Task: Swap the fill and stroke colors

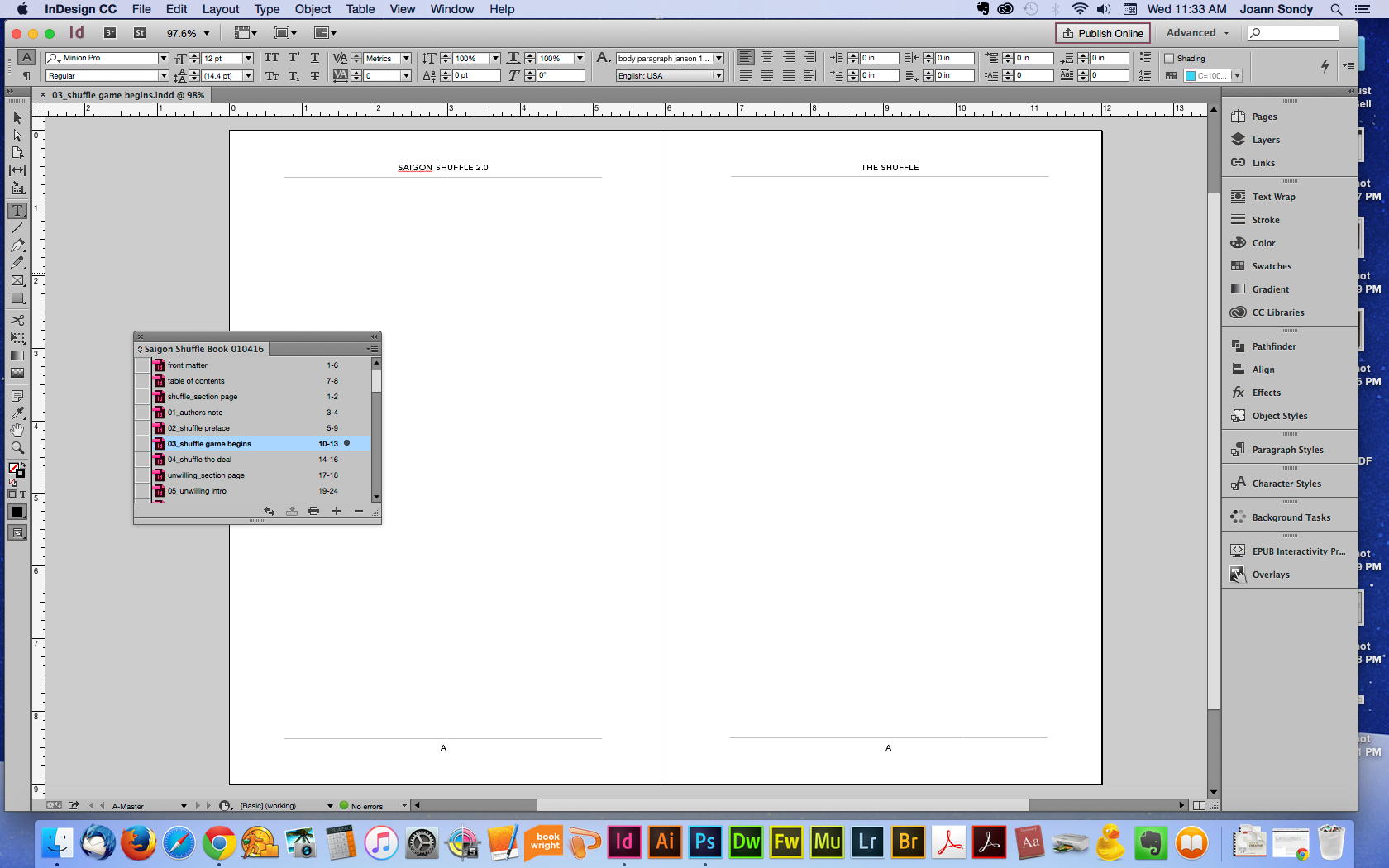Action: tap(22, 465)
